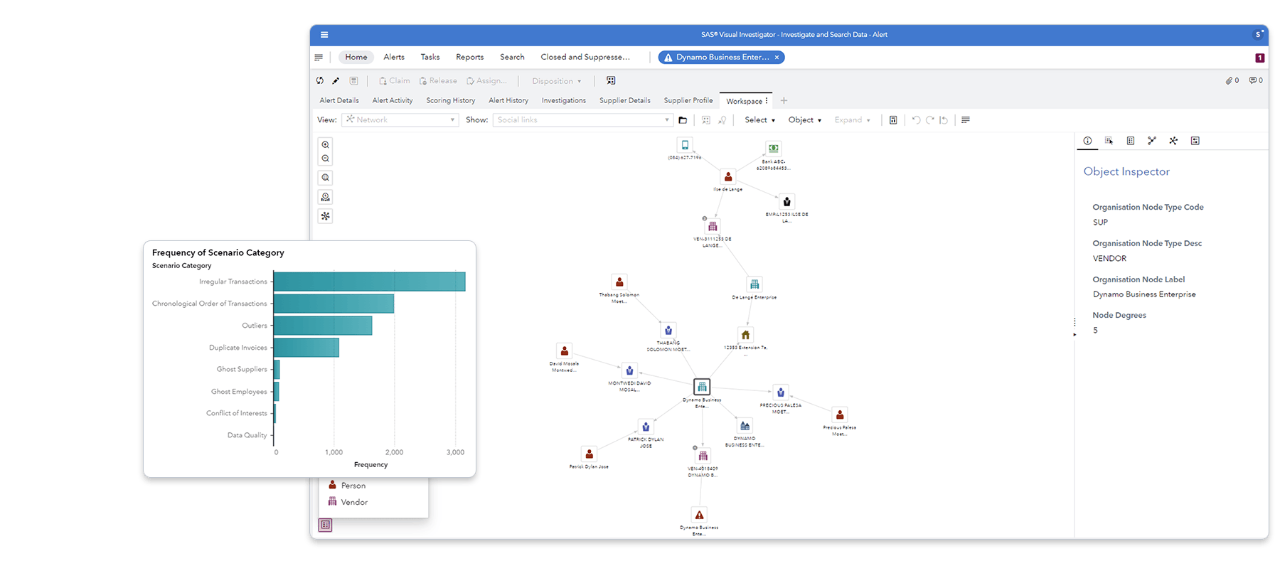The width and height of the screenshot is (1280, 561).
Task: Open the Workspace tab options menu (three dots)
Action: [767, 101]
